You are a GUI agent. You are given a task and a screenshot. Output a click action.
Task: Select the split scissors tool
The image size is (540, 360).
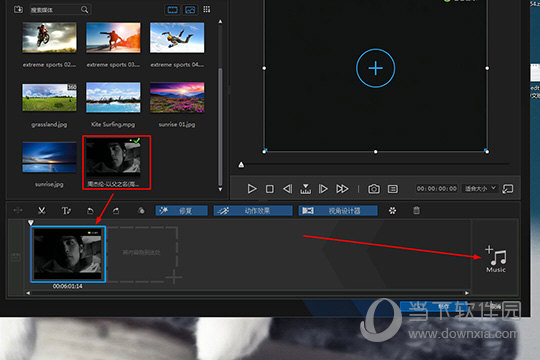42,210
